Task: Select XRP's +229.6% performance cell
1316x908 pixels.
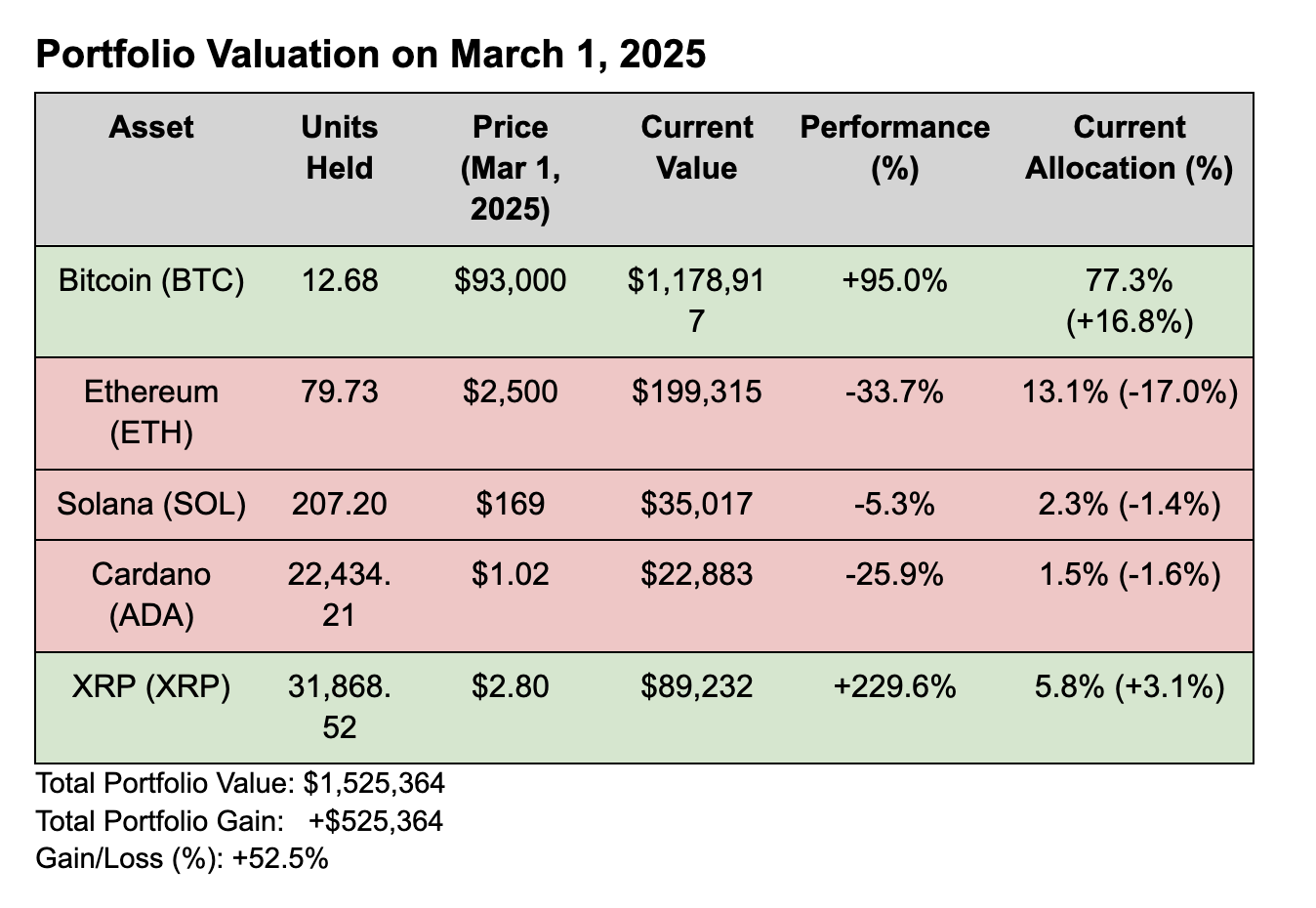Action: (894, 687)
